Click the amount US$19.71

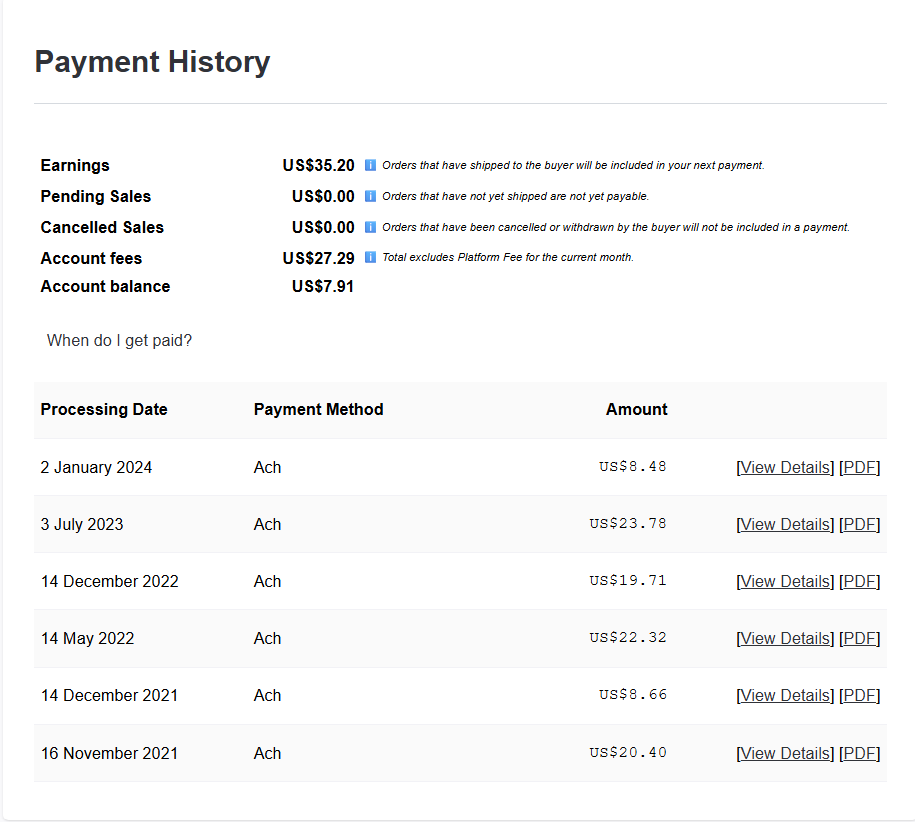pyautogui.click(x=628, y=581)
